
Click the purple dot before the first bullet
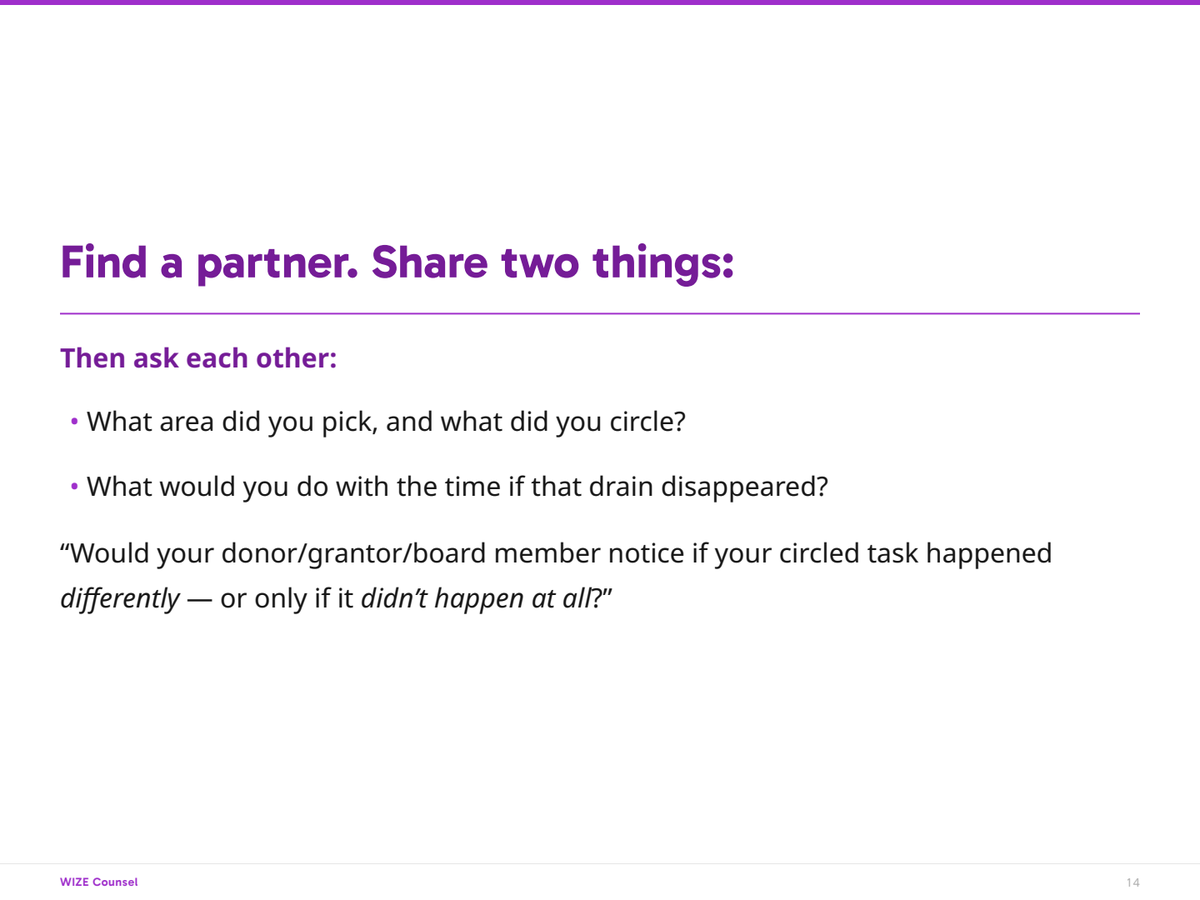[x=75, y=422]
